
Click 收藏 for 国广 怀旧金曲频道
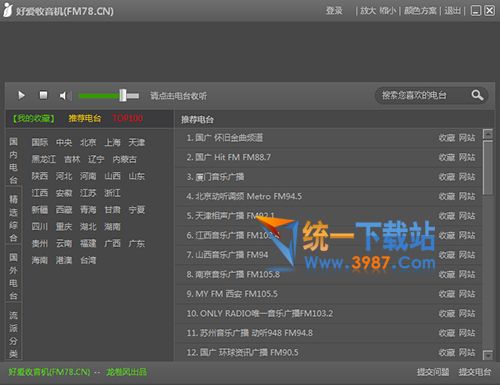447,138
